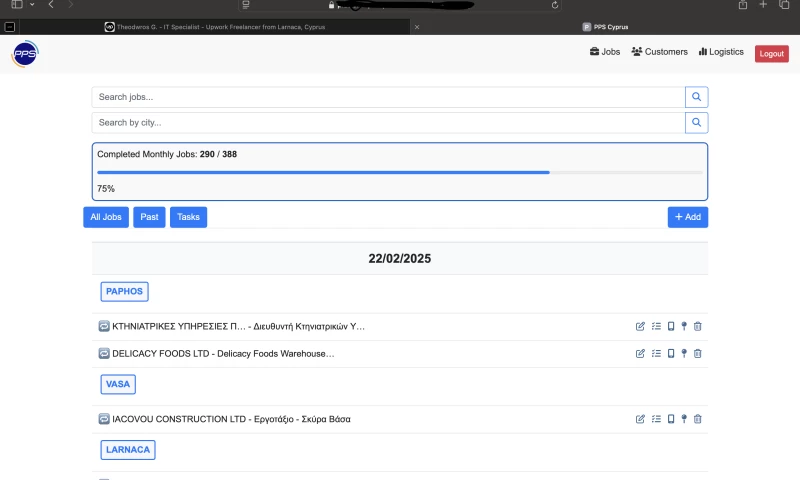Screen dimensions: 800x480
Task: Delete the DELICACY FOODS LTD job
Action: pos(697,353)
